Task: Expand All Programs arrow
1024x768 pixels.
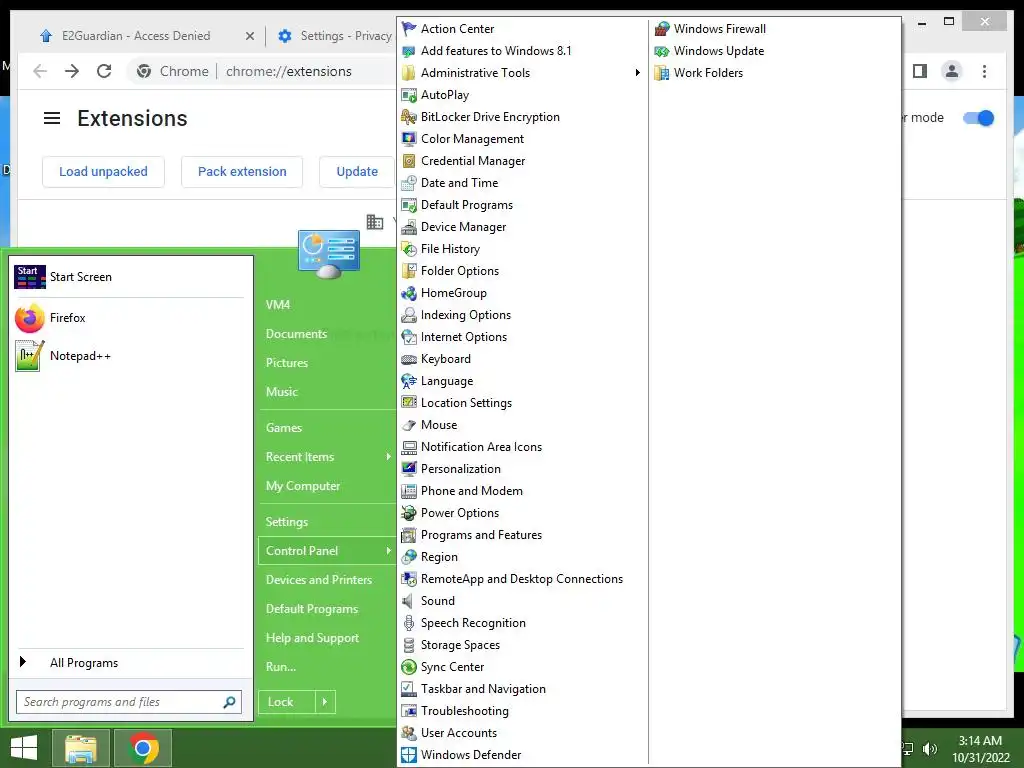Action: pyautogui.click(x=23, y=662)
